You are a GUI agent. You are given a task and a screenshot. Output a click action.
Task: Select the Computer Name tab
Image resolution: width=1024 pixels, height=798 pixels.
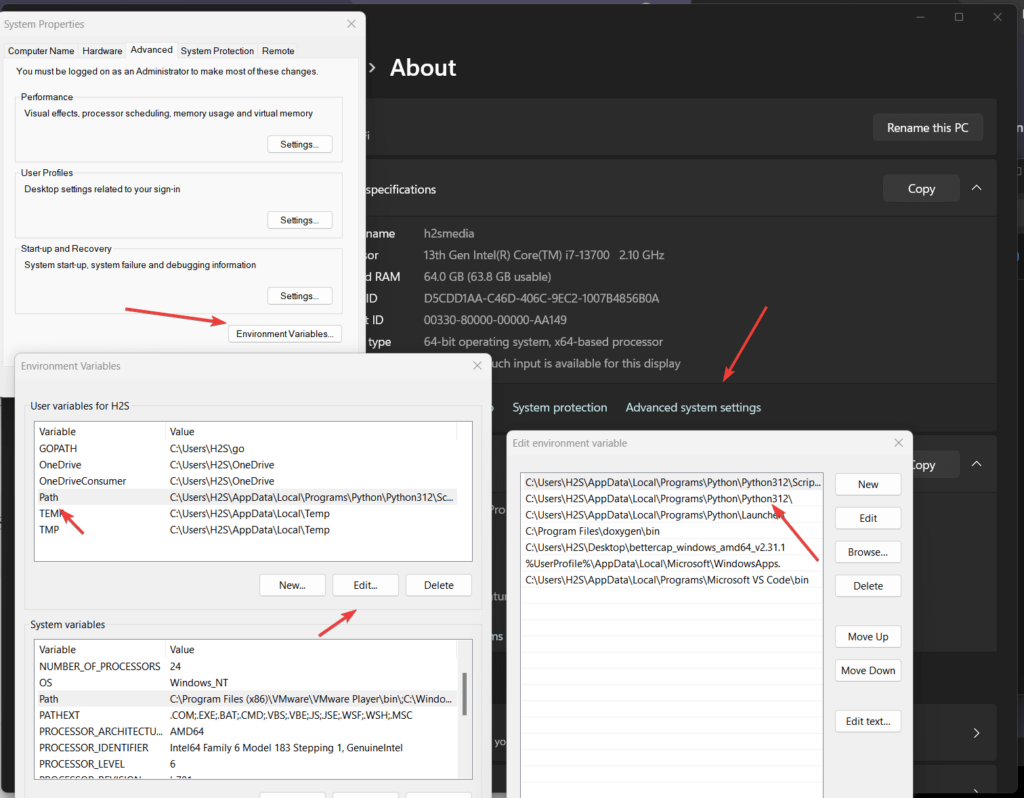41,51
